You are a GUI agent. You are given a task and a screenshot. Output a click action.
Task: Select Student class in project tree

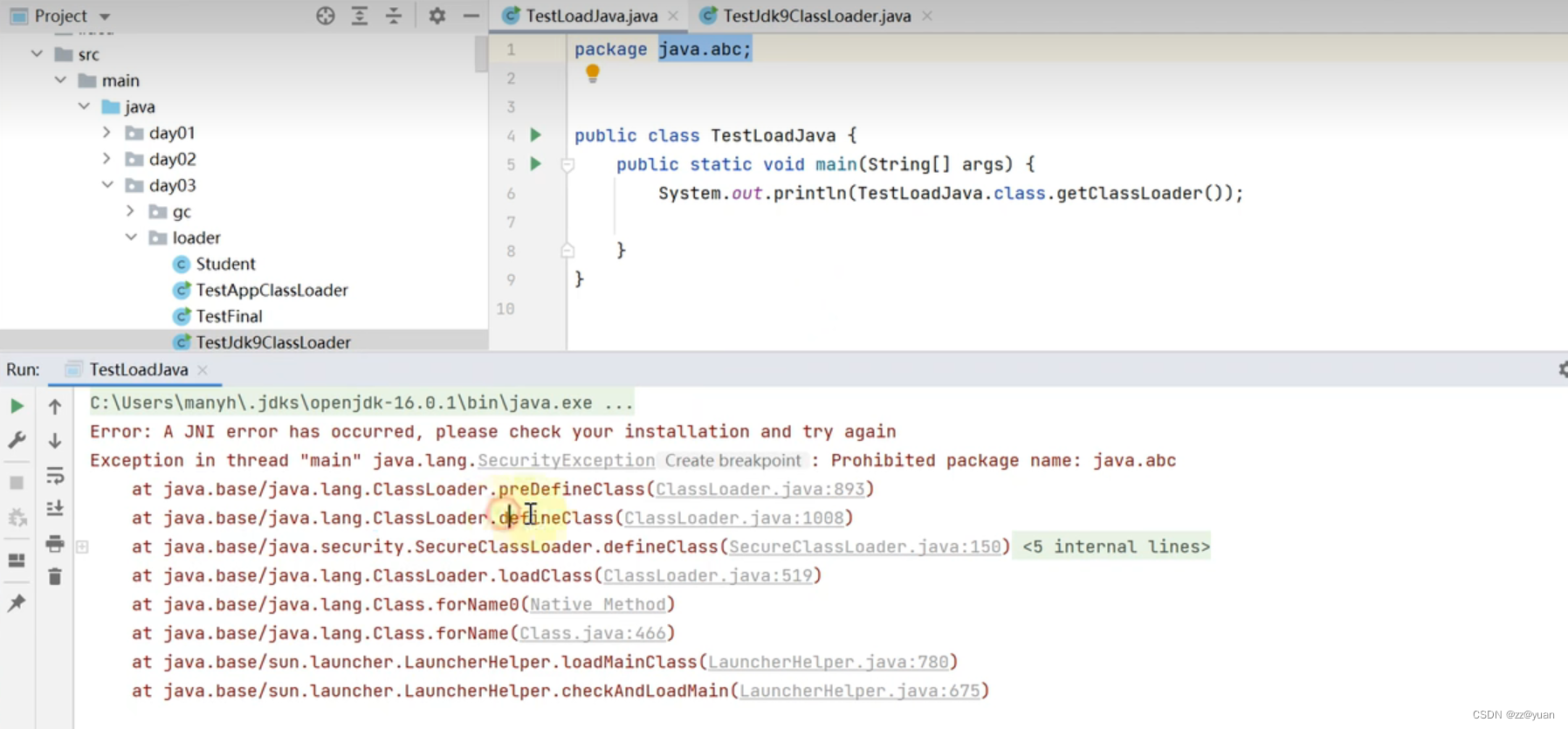[225, 264]
